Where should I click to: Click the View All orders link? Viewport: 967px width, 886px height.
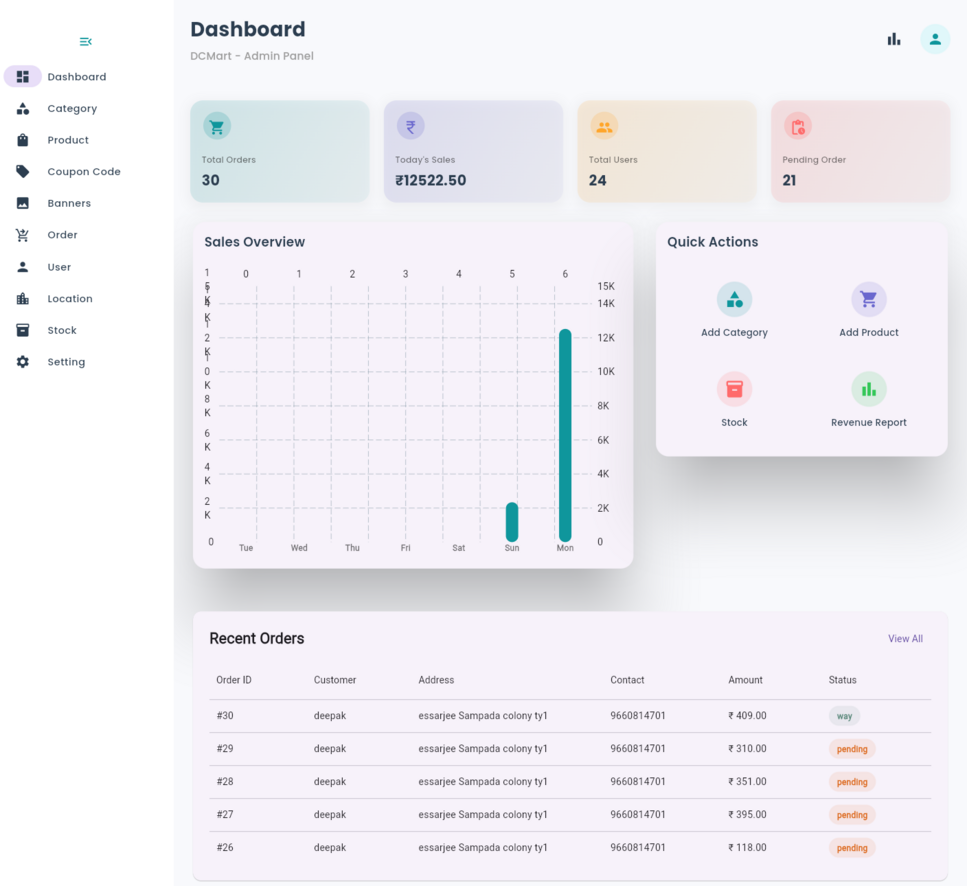coord(904,639)
